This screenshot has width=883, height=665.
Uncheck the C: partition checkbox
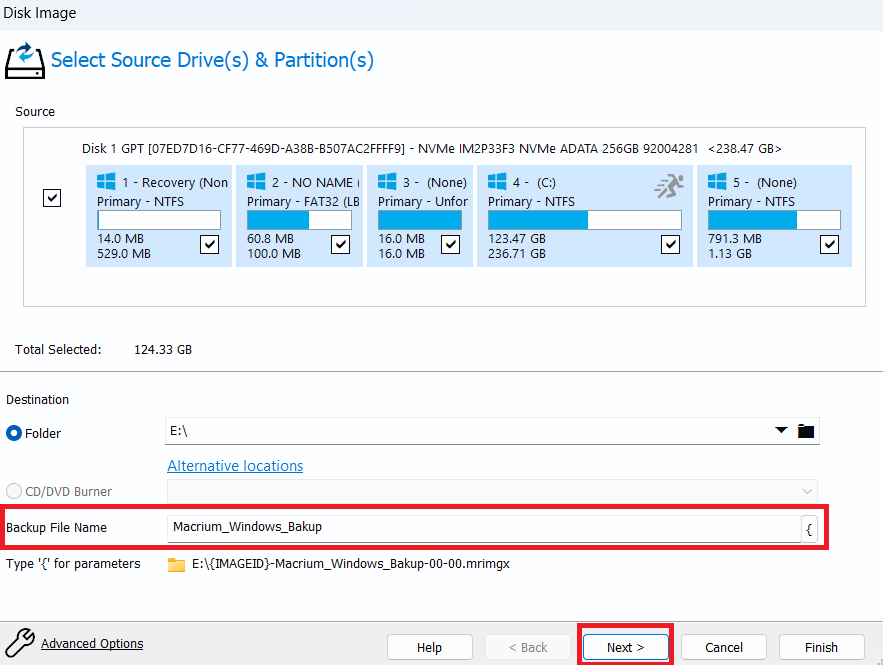(x=670, y=244)
